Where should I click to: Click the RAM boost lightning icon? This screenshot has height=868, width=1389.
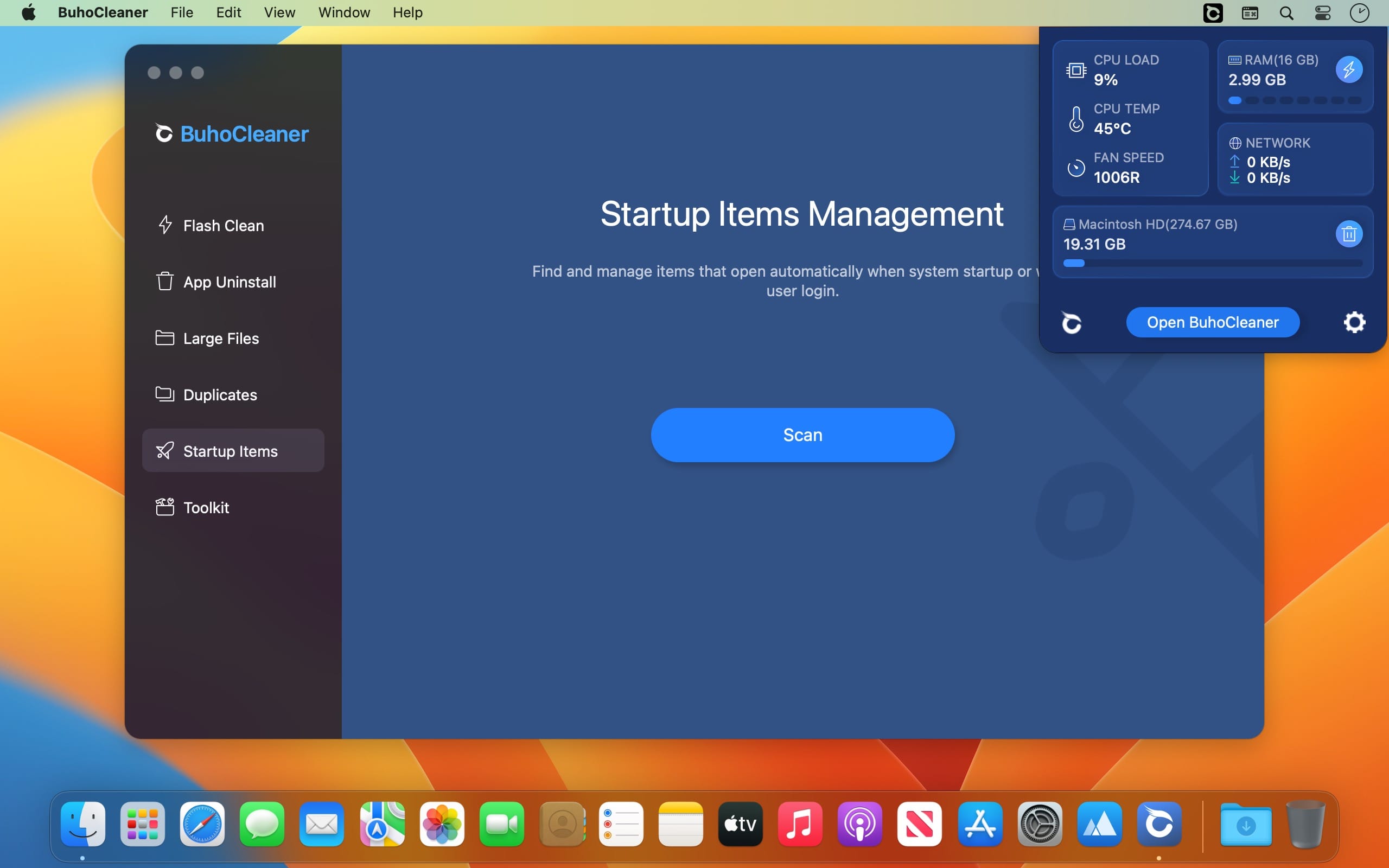click(1348, 69)
